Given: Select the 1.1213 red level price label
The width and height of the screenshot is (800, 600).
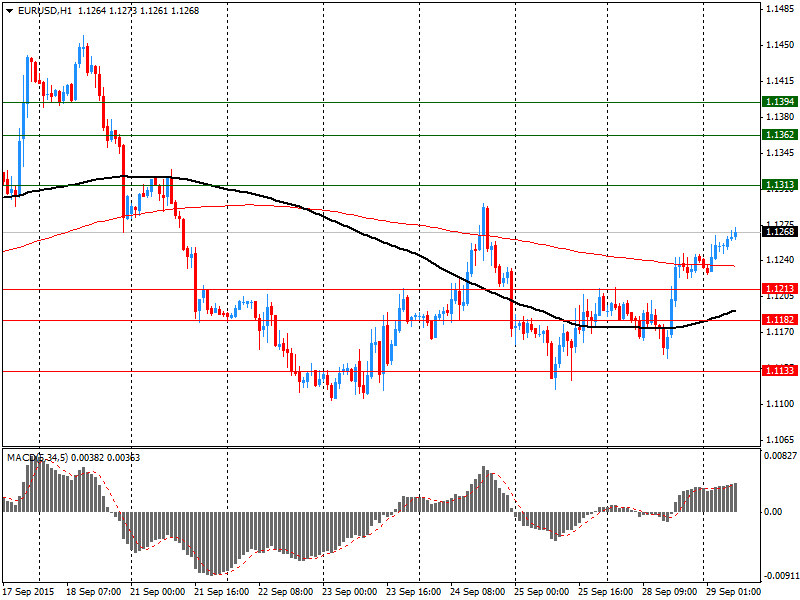Looking at the screenshot, I should (x=780, y=289).
